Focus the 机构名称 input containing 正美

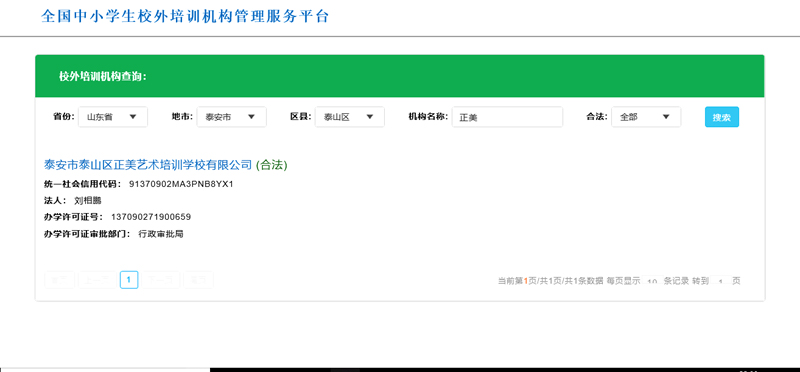507,117
